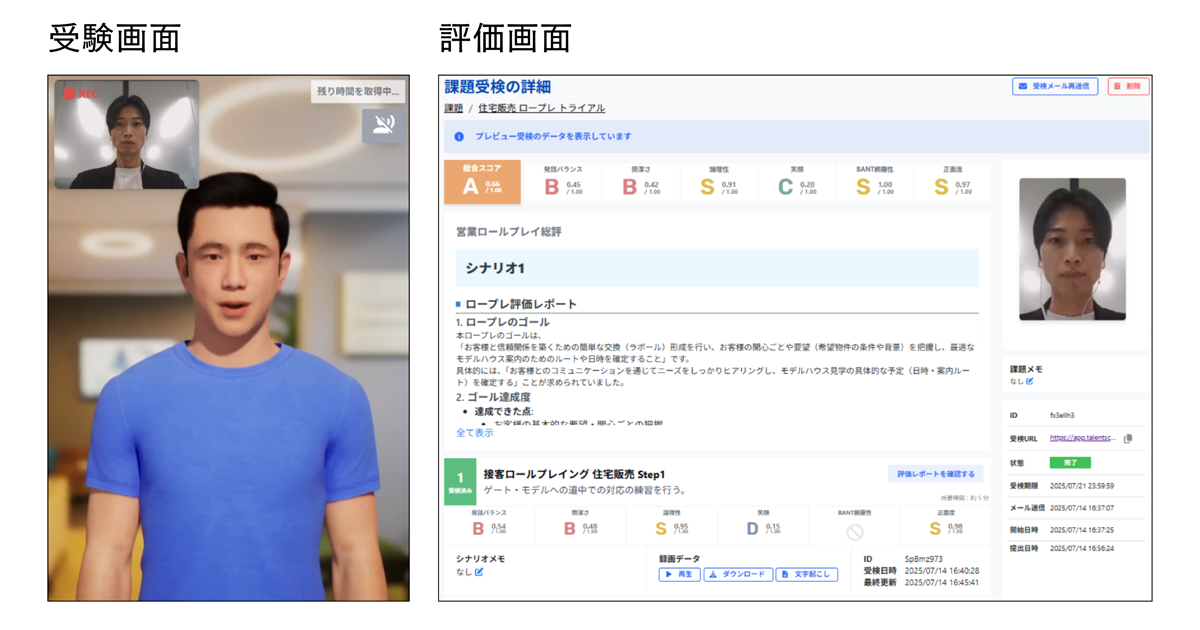Play the recording with the 再生 button
This screenshot has width=1200, height=630.
678,572
